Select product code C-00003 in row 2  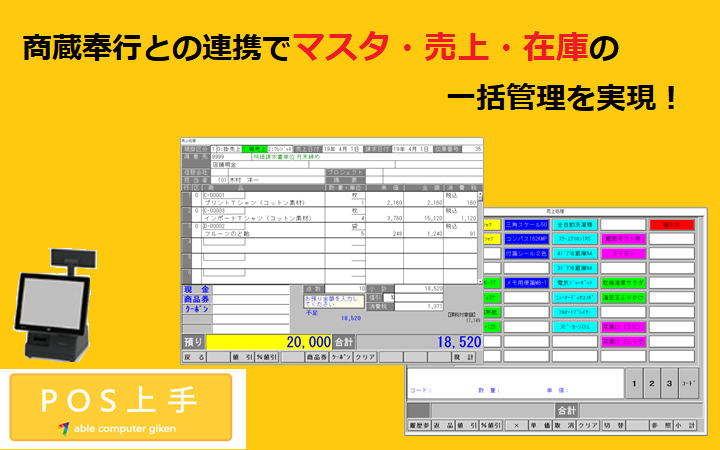tap(224, 211)
